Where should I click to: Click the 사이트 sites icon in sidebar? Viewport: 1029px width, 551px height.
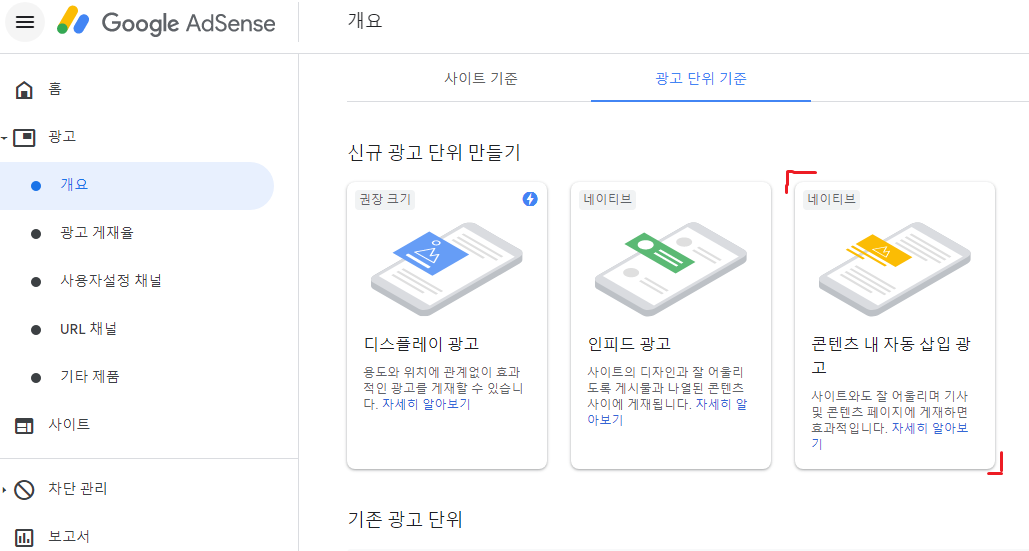tap(24, 425)
